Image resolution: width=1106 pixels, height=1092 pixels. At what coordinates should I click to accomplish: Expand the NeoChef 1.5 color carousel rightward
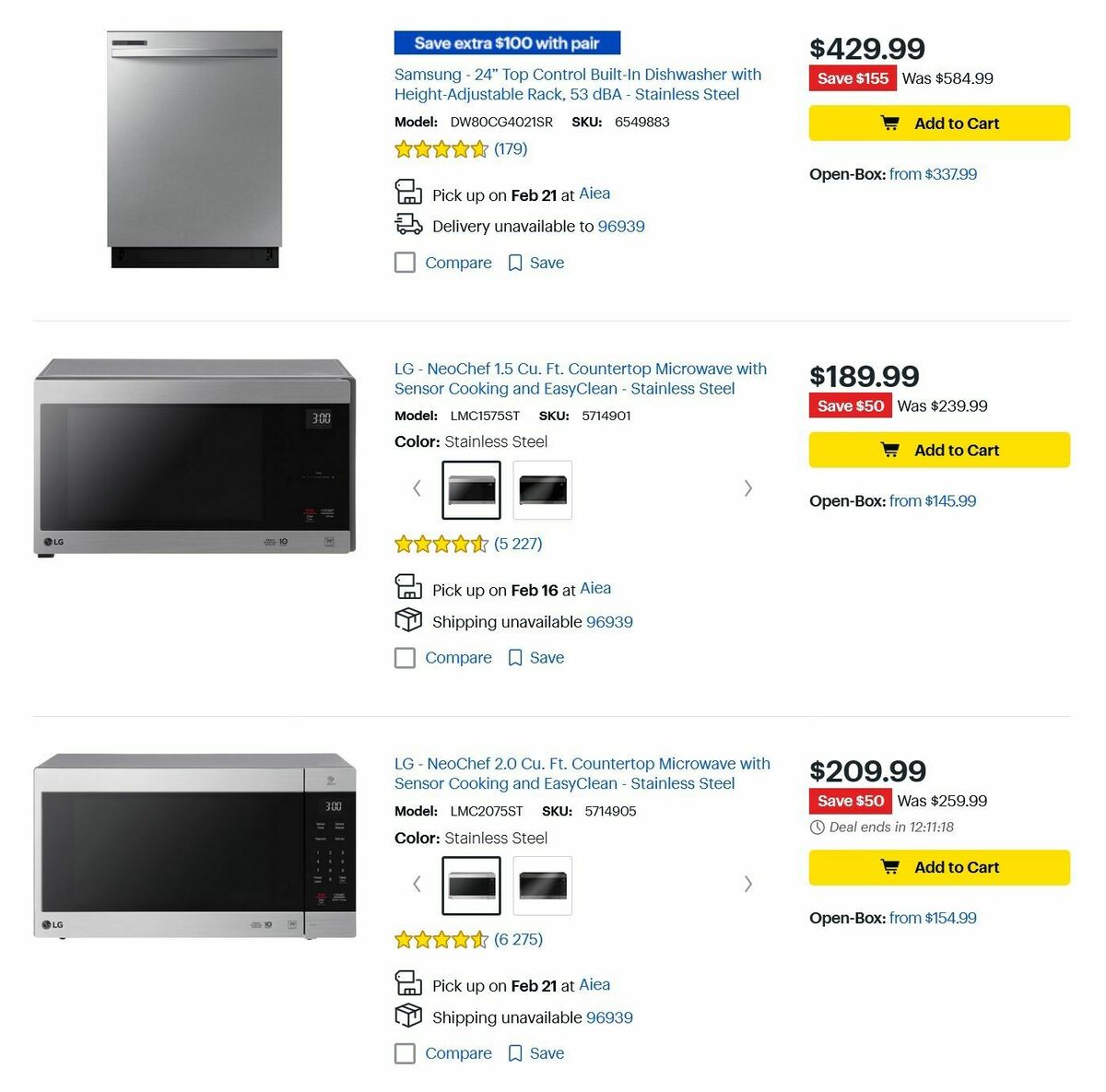click(x=748, y=487)
